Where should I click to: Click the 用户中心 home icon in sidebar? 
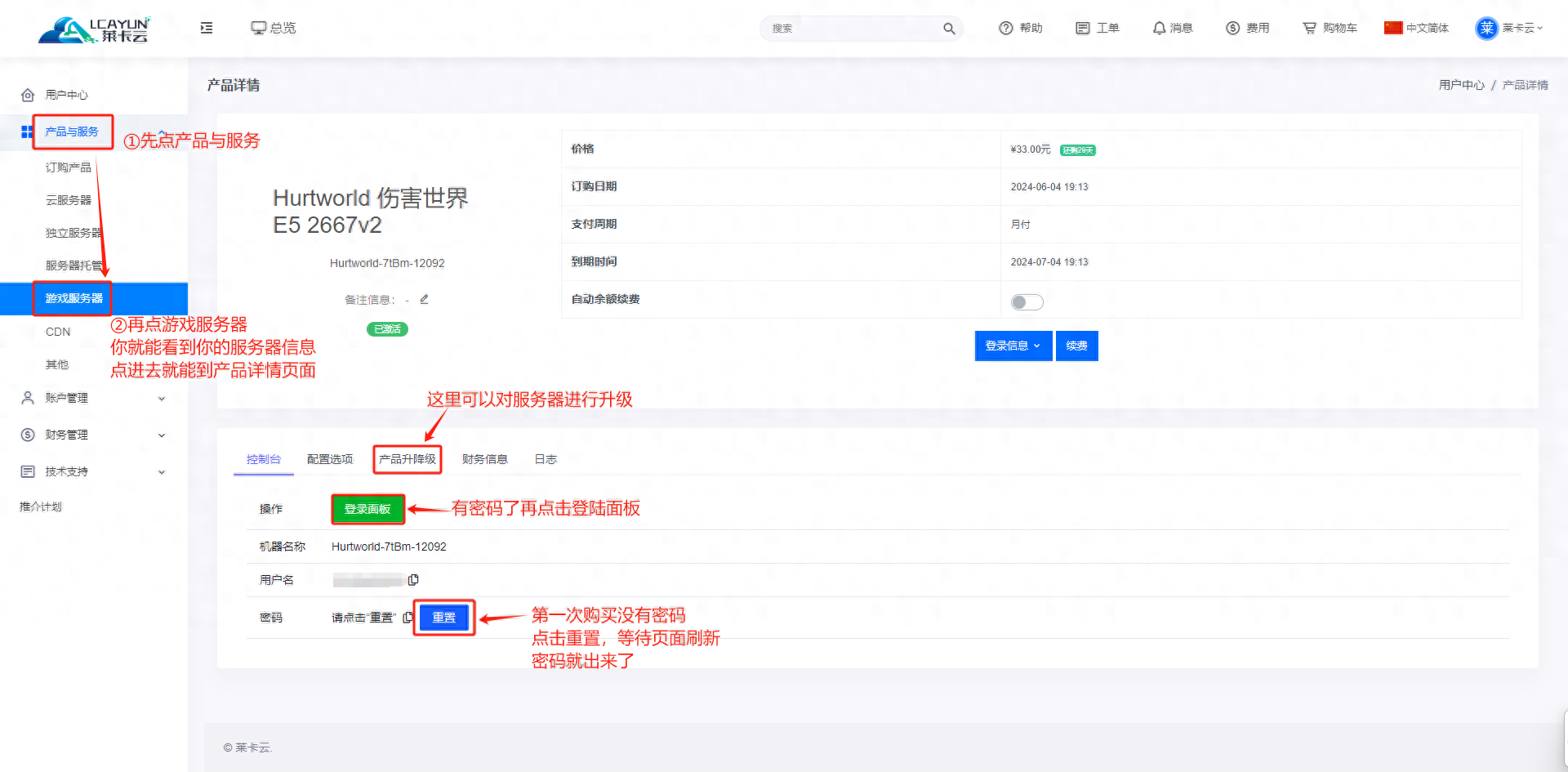click(x=28, y=95)
